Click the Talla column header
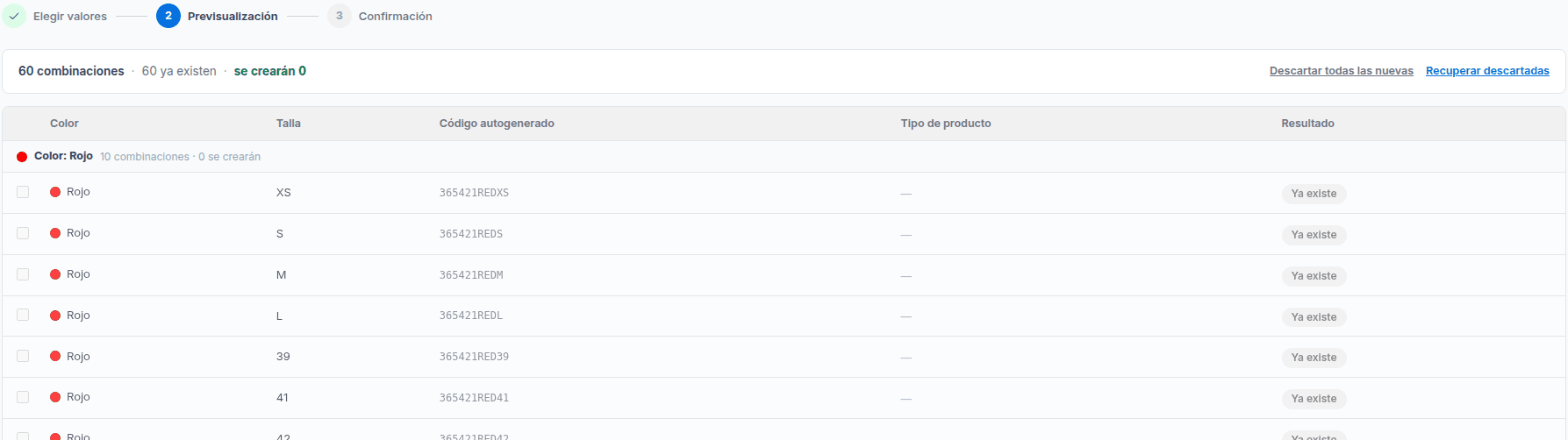 pos(289,123)
